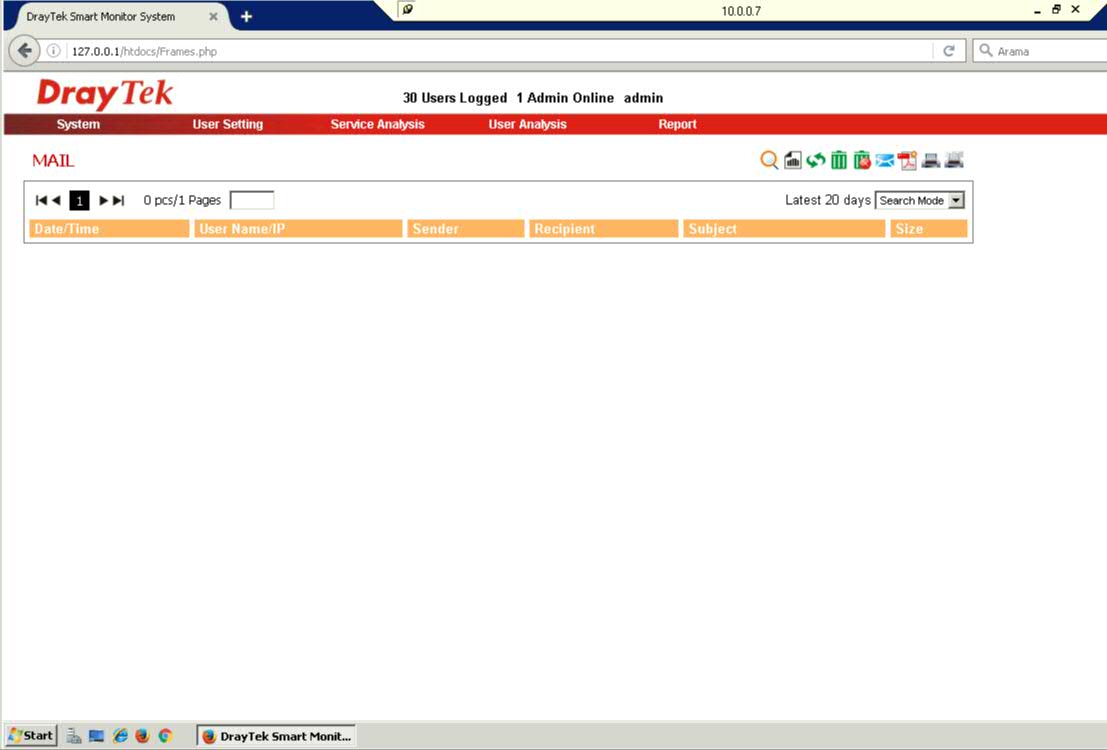Viewport: 1107px width, 750px height.
Task: Open the Report menu
Action: (677, 125)
